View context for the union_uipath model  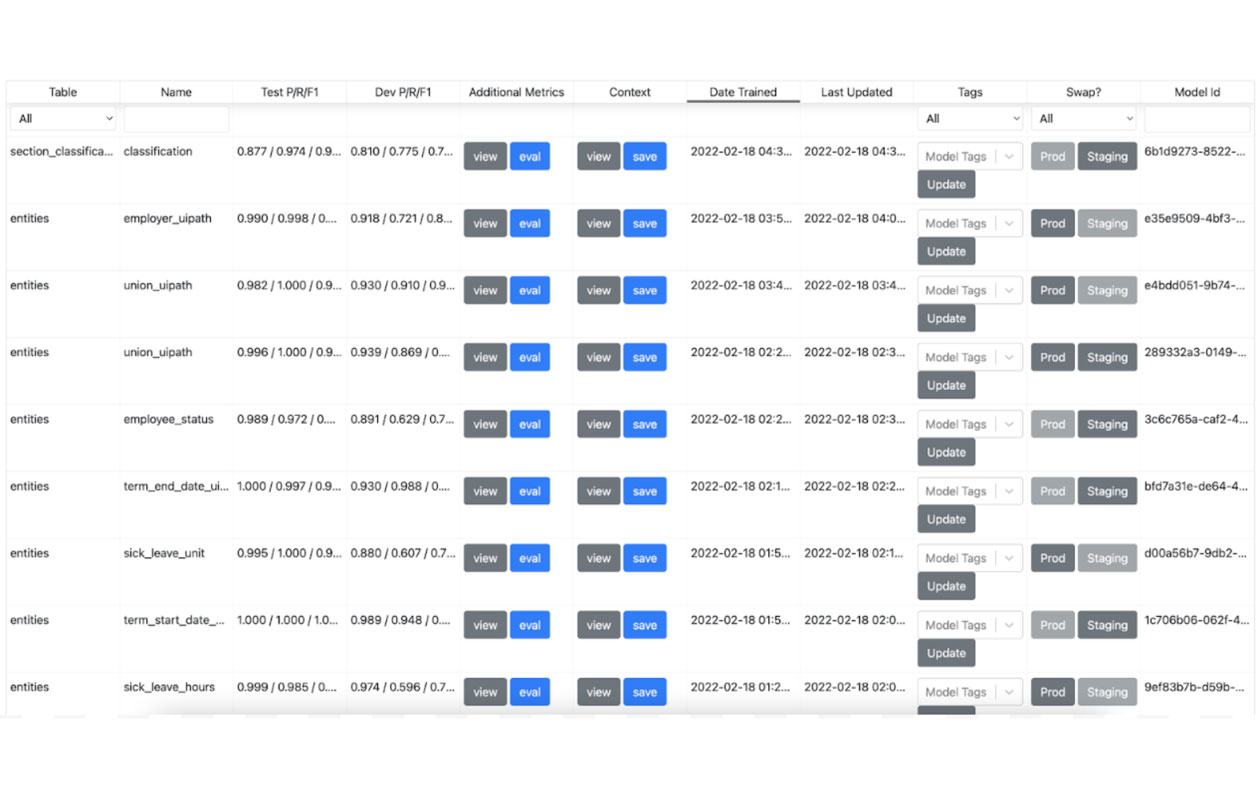click(x=597, y=290)
